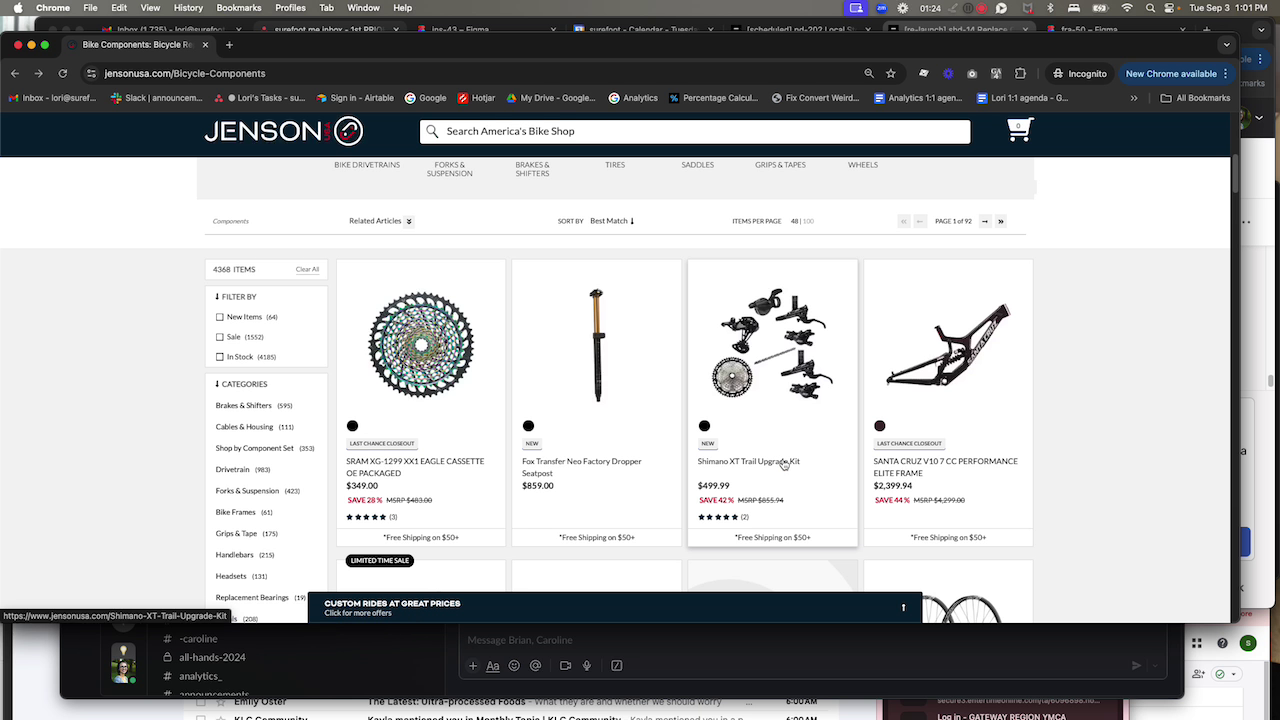
Task: Show hidden bookmarks overflow chevron
Action: click(1133, 98)
